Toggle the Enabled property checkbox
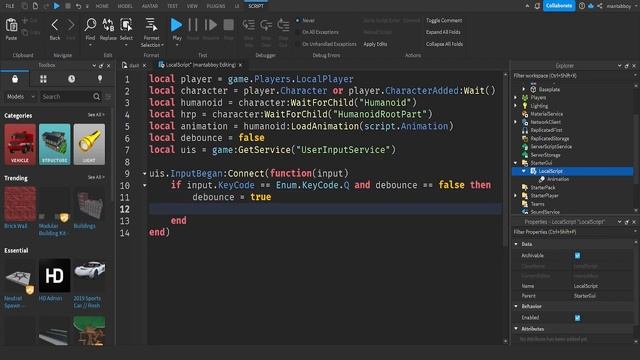 click(x=577, y=318)
